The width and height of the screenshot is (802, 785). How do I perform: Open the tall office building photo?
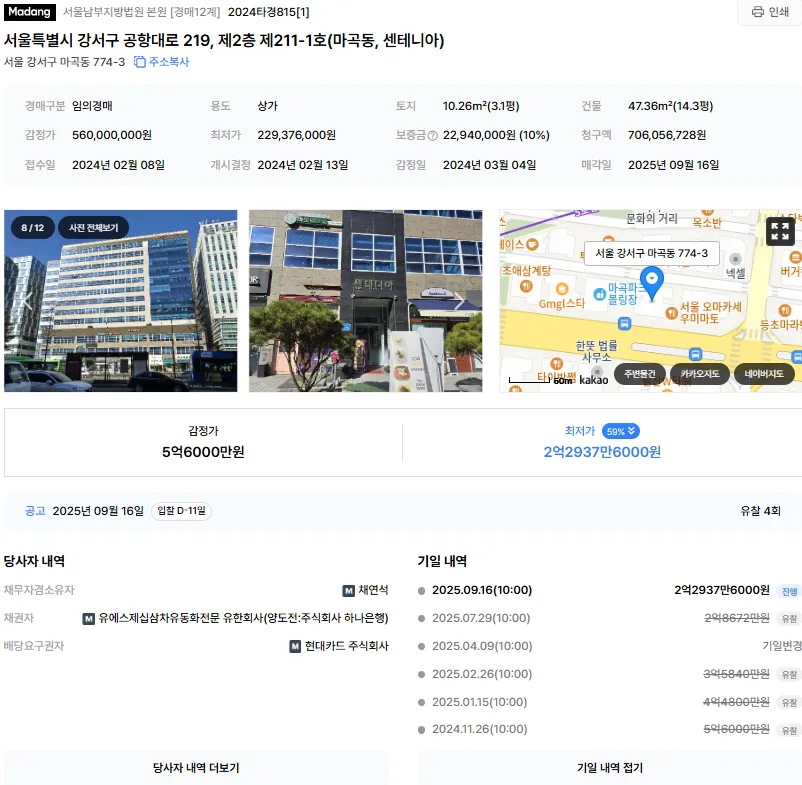coord(121,301)
